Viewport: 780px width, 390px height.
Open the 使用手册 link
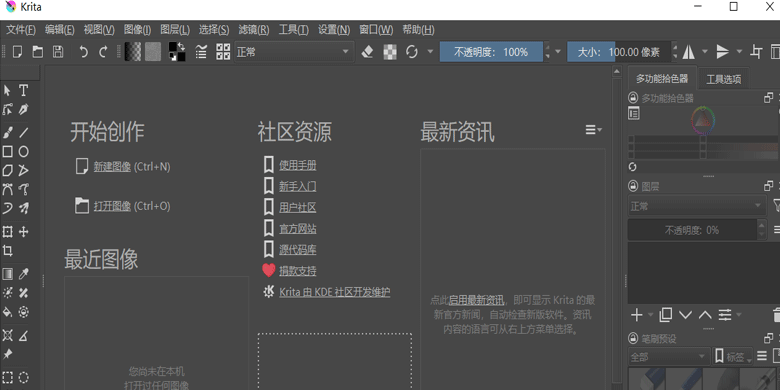click(x=297, y=165)
